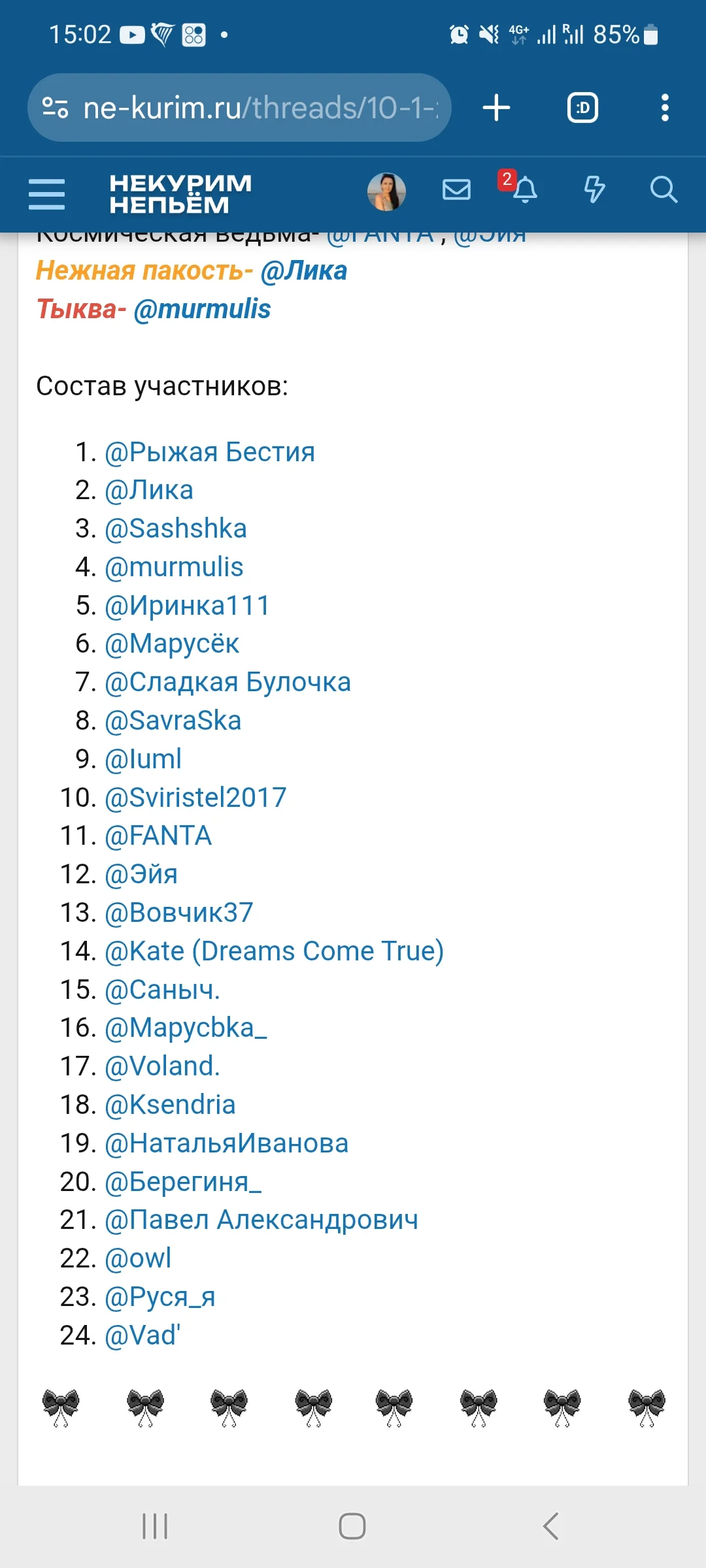Viewport: 706px width, 1568px height.
Task: Open @Рыжая Бестия profile link
Action: (210, 452)
